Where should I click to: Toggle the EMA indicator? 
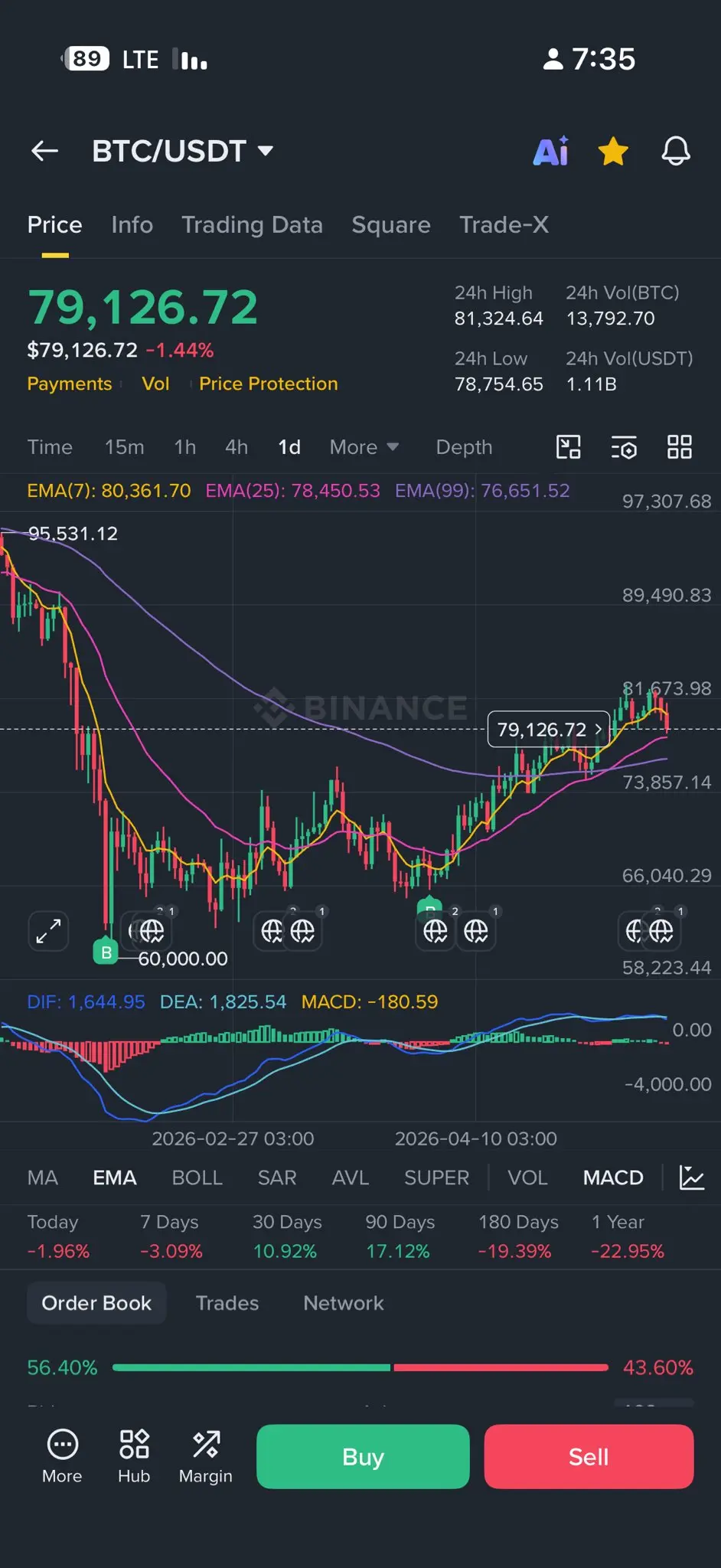coord(115,1178)
